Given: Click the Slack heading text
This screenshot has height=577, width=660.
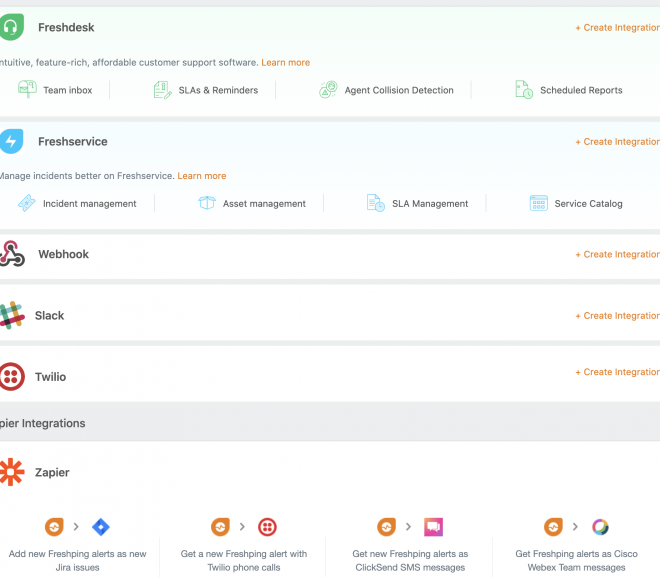Looking at the screenshot, I should [49, 316].
